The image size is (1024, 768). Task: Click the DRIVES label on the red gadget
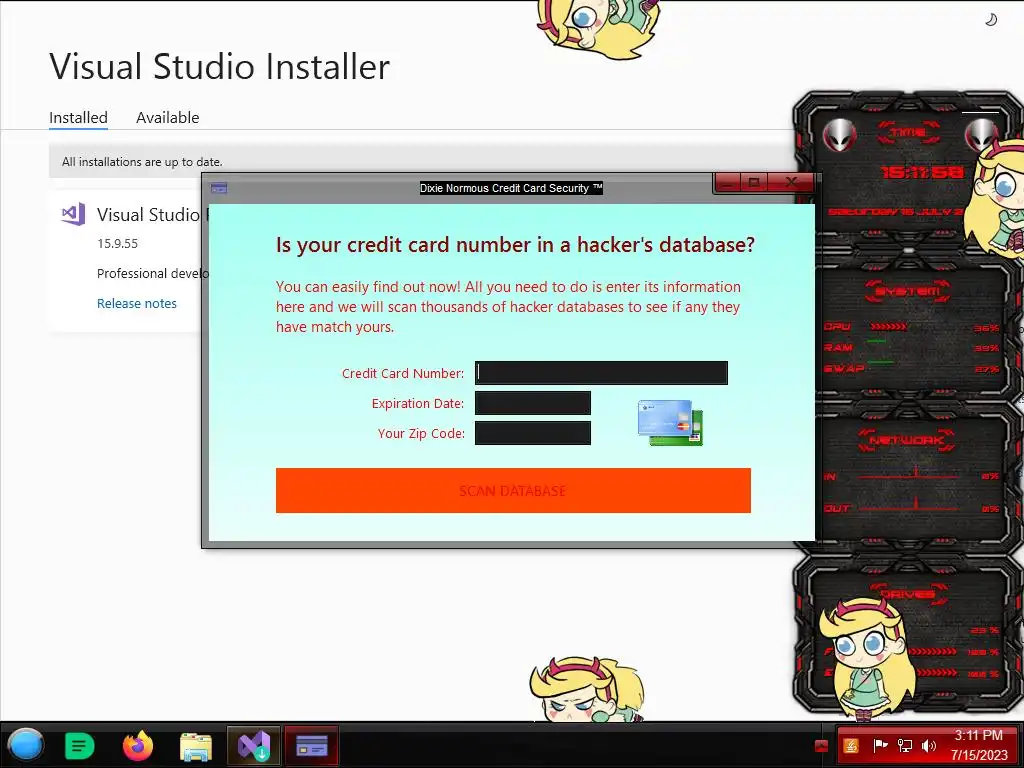(906, 594)
